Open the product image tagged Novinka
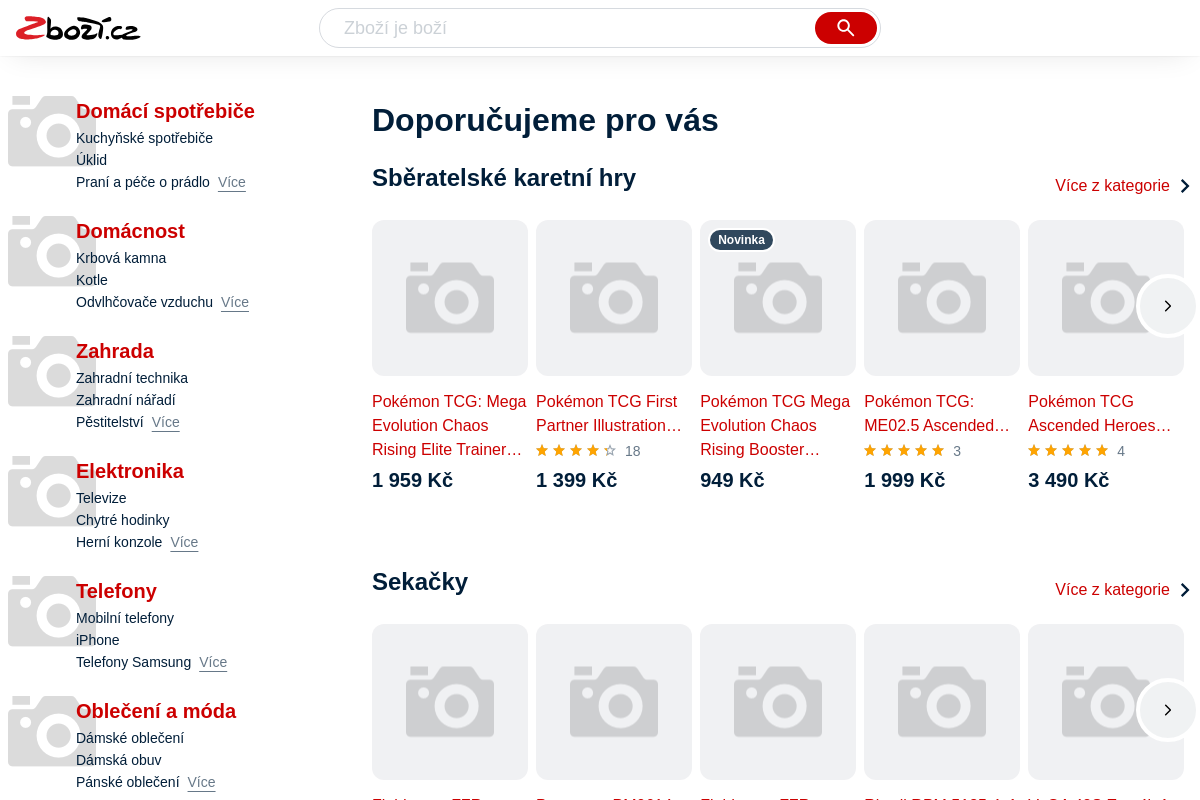The width and height of the screenshot is (1200, 800). click(x=778, y=298)
